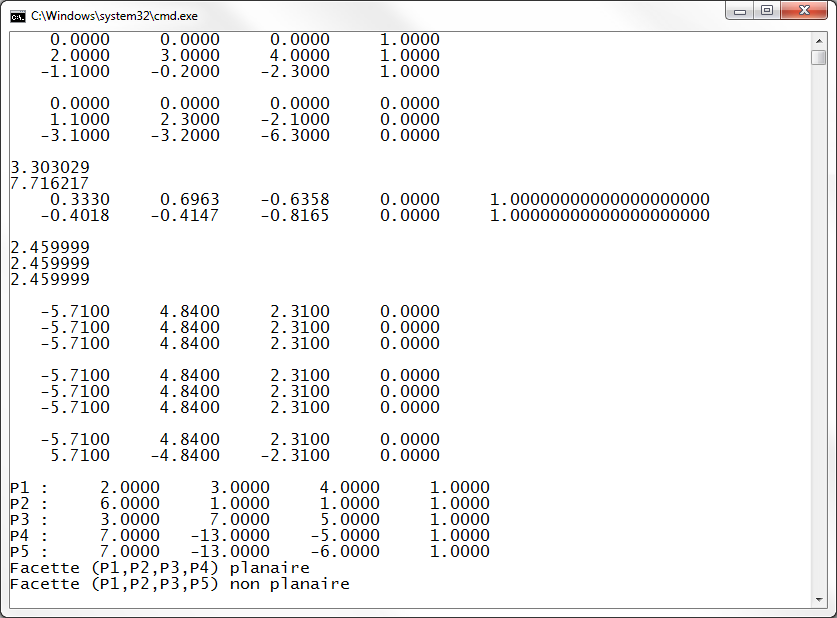The height and width of the screenshot is (618, 837).
Task: Click the 3.303029 output value
Action: (49, 168)
